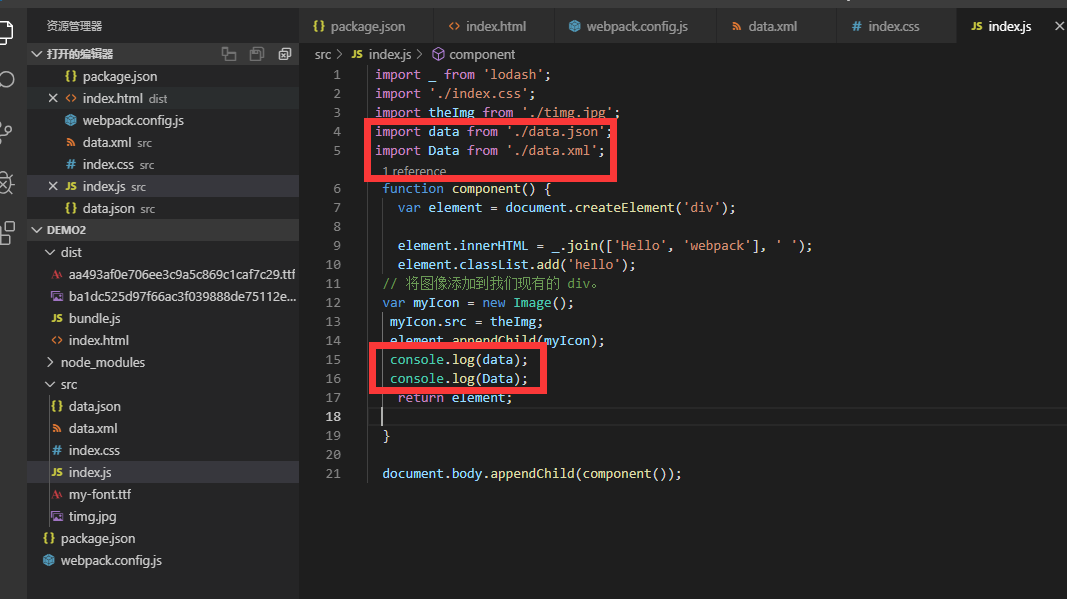Open the Explorer view in the activity bar
The height and width of the screenshot is (599, 1067).
coord(5,31)
